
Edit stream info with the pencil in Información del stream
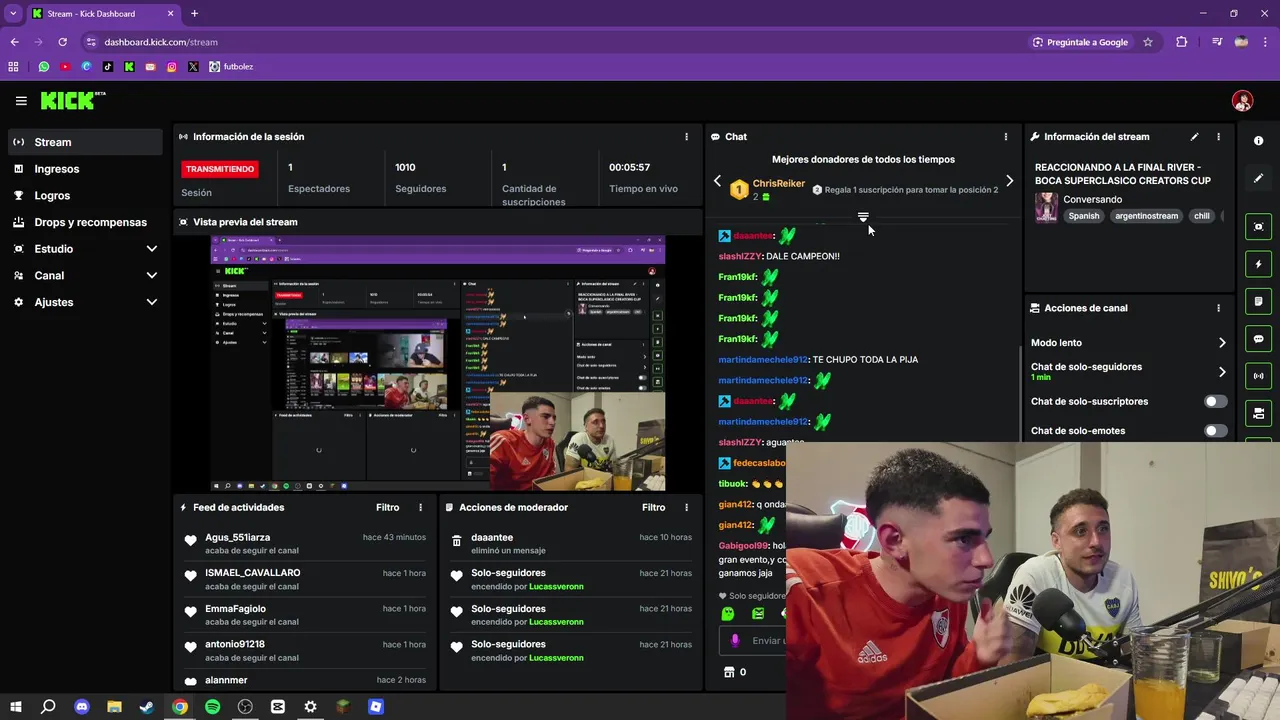pyautogui.click(x=1194, y=137)
